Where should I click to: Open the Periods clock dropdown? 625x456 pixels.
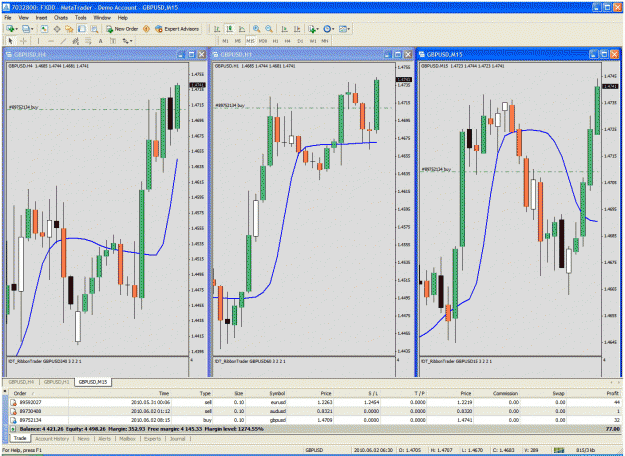tap(328, 29)
